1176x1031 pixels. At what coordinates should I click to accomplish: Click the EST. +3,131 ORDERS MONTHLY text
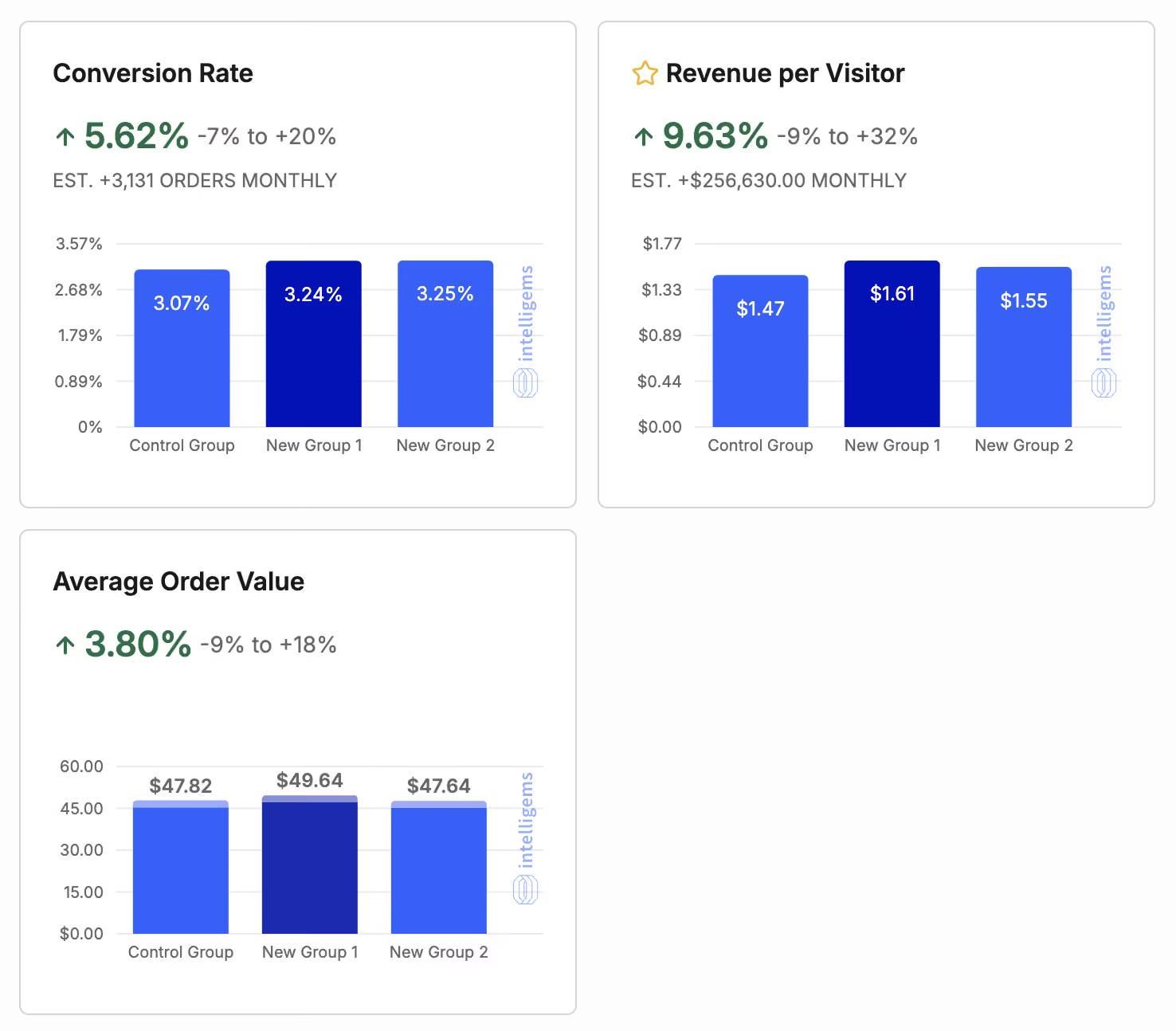(x=195, y=181)
